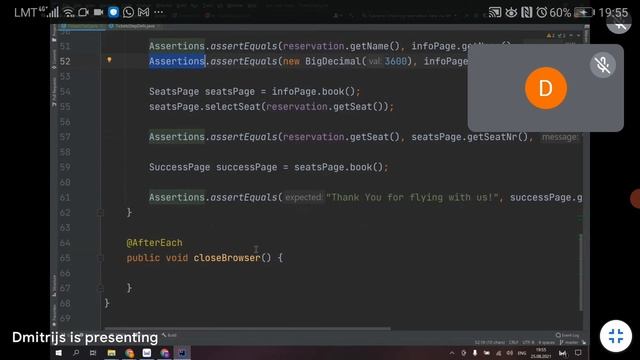Click the editor vertical scrollbar
640x360 pixels.
pos(580,272)
